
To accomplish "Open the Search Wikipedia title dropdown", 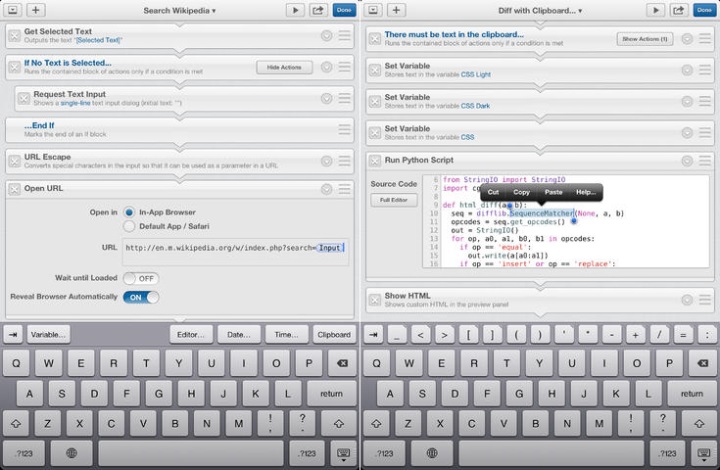I will click(x=180, y=10).
